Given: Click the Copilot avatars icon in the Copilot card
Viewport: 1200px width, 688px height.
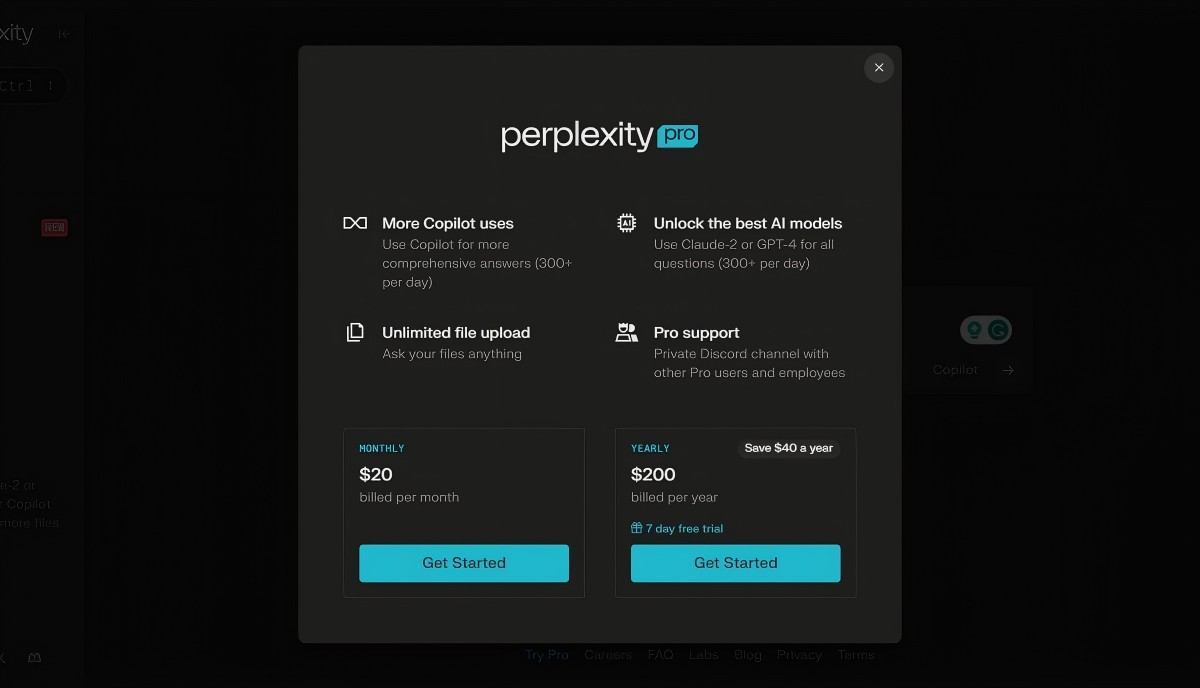Looking at the screenshot, I should [985, 329].
